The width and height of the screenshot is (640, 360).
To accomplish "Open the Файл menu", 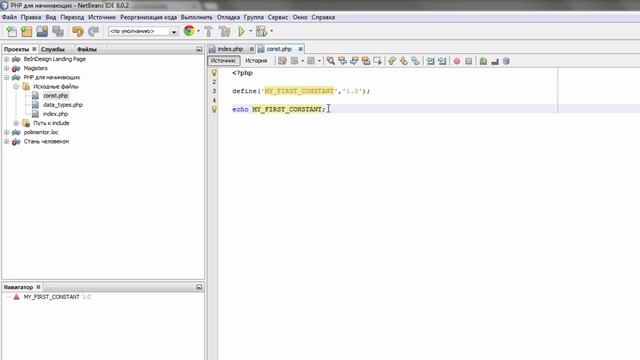I will (9, 17).
